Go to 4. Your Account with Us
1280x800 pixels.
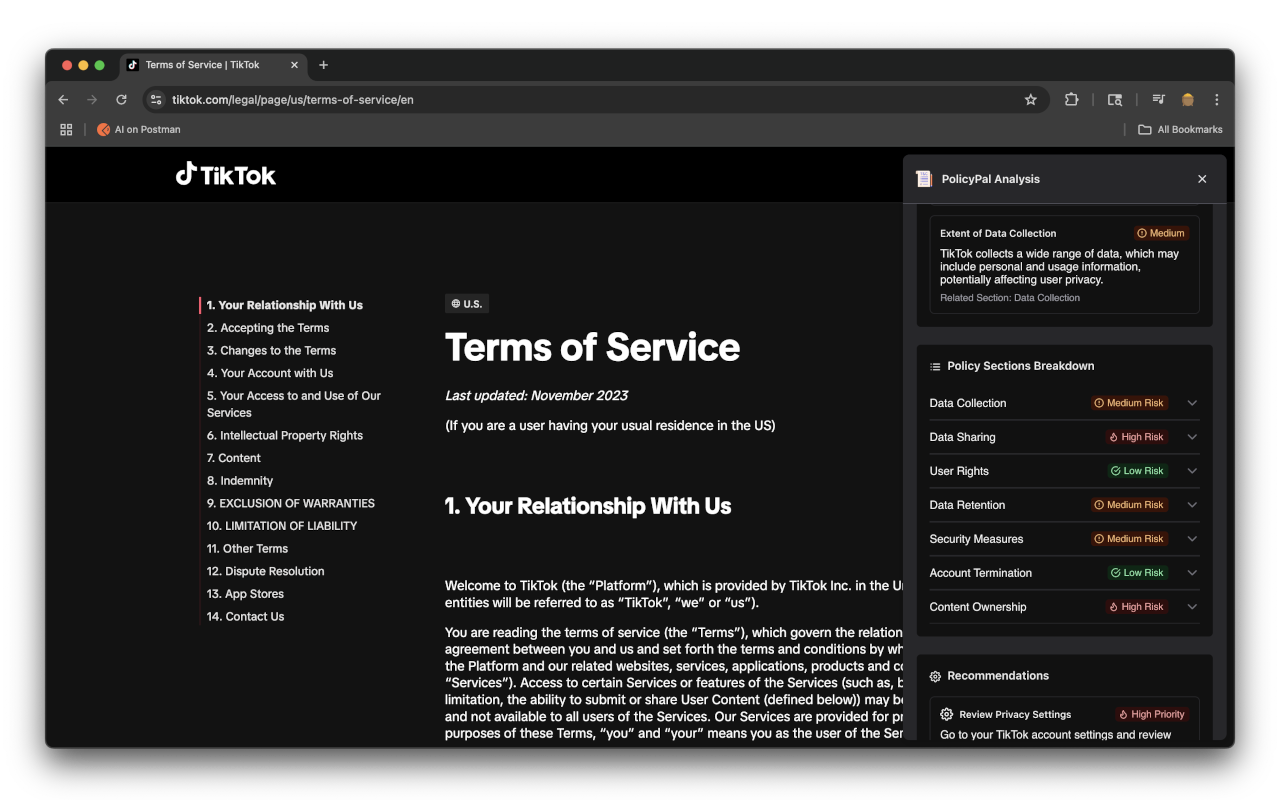tap(270, 373)
